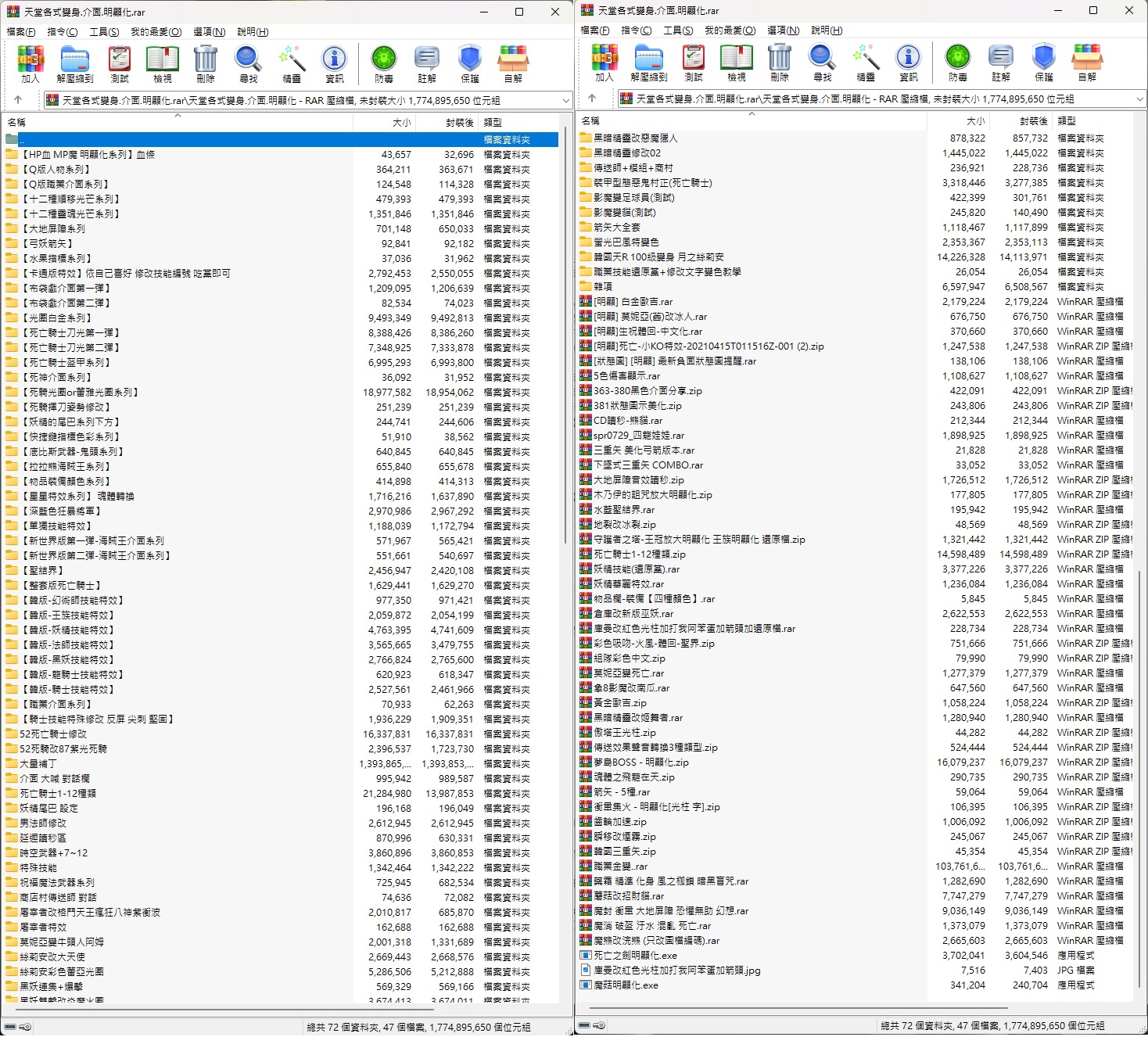Select folder 52死騎改87紫光死騎
Viewport: 1148px width, 1037px height.
tap(281, 749)
